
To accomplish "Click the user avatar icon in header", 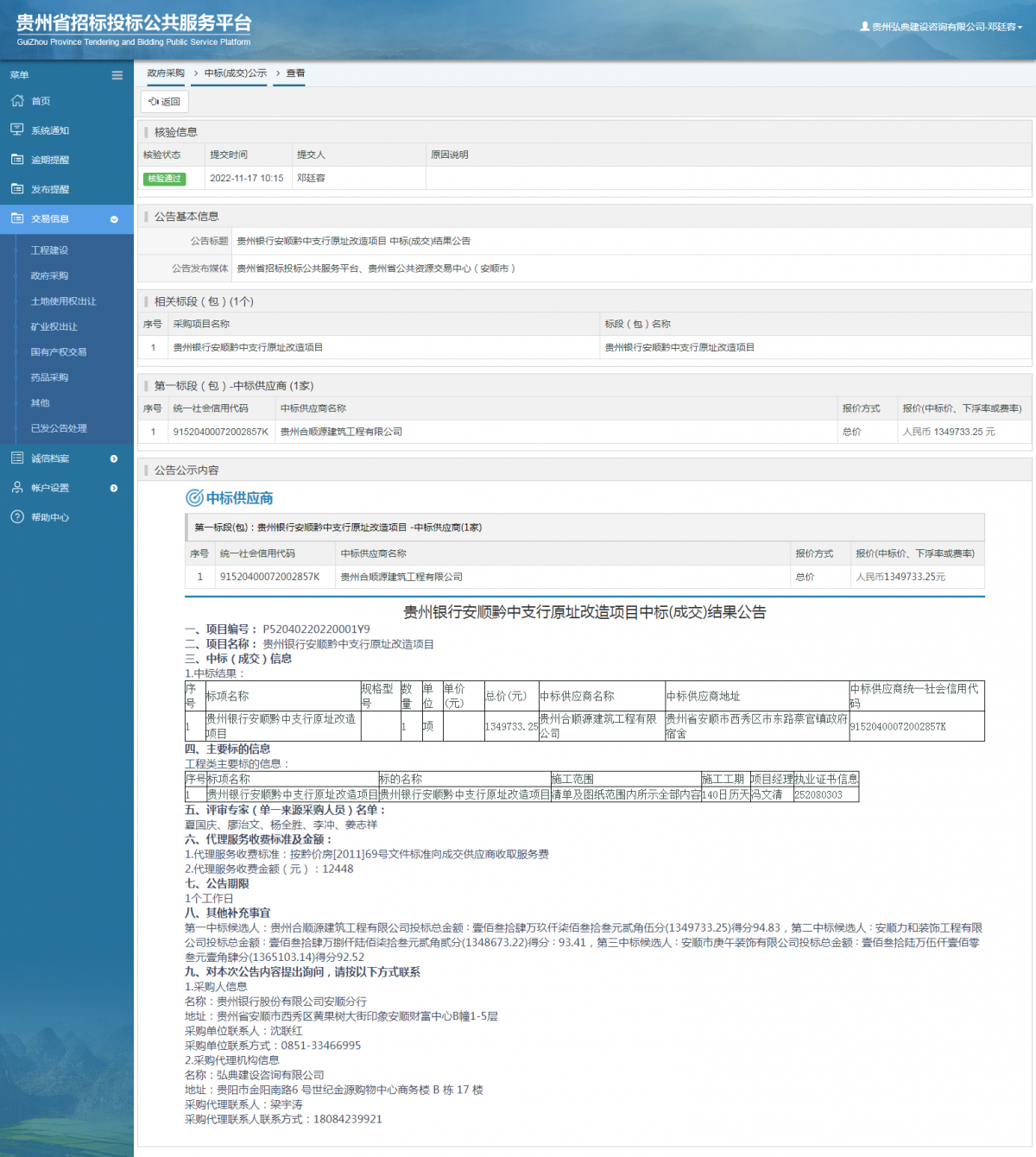I will point(865,27).
